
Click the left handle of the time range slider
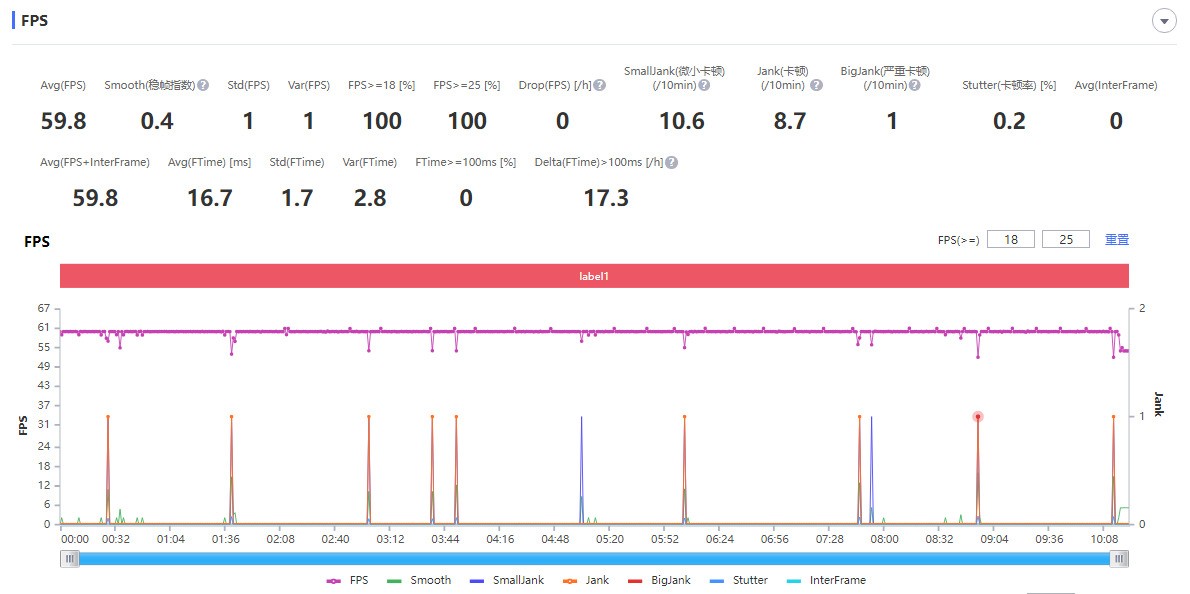coord(70,559)
